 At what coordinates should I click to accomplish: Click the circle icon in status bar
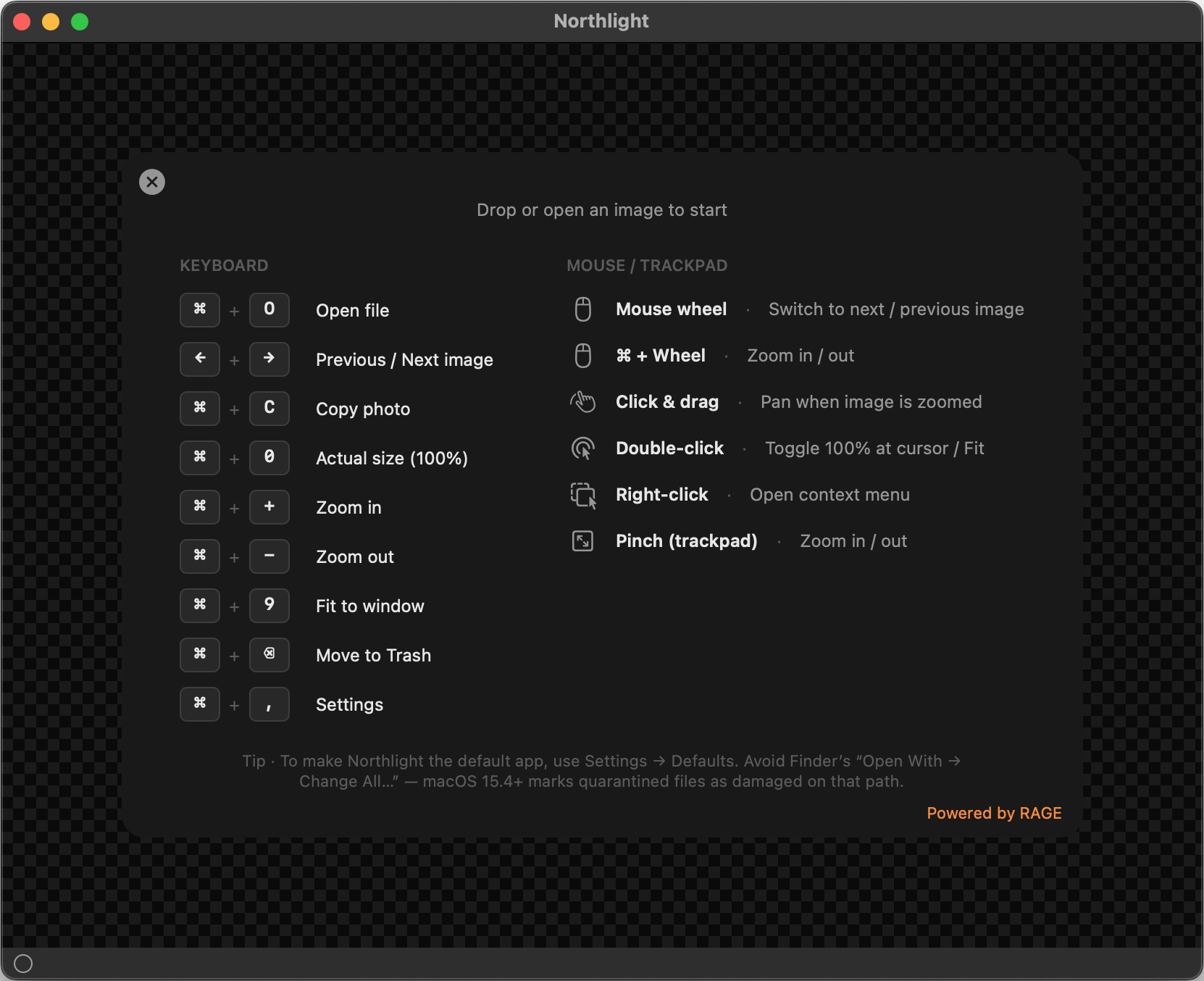coord(23,964)
